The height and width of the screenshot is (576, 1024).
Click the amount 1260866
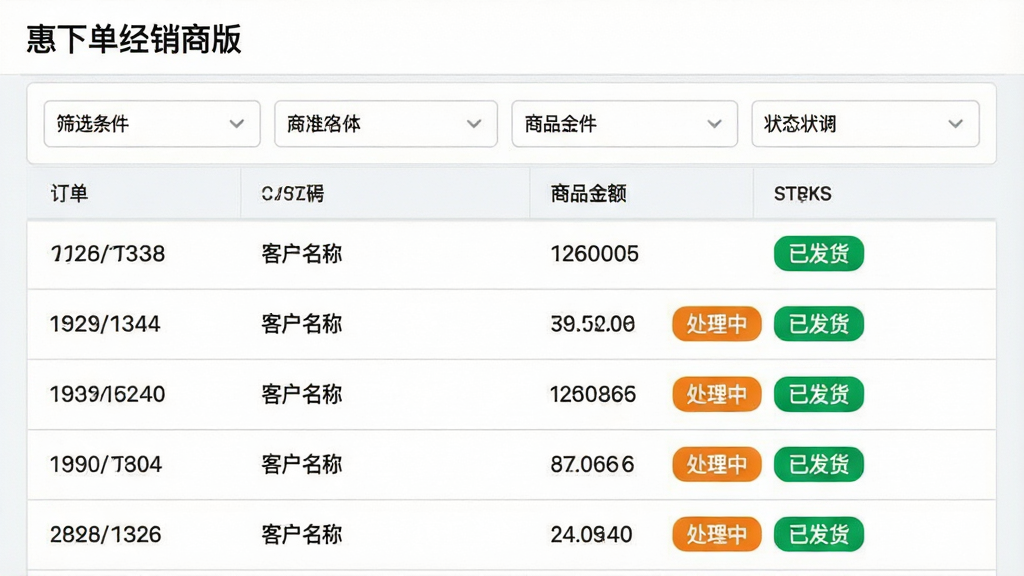593,394
